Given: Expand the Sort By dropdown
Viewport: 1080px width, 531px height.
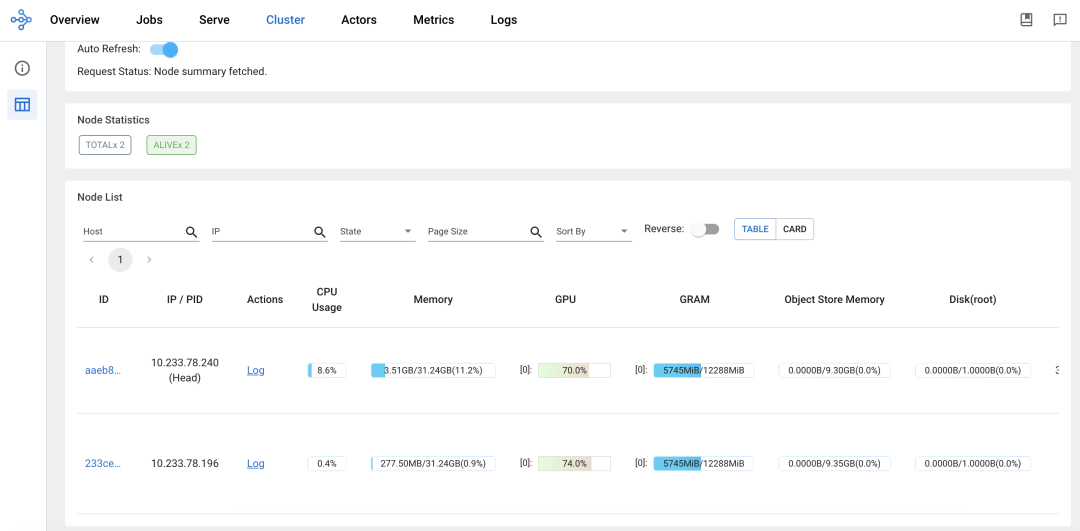Looking at the screenshot, I should 593,232.
